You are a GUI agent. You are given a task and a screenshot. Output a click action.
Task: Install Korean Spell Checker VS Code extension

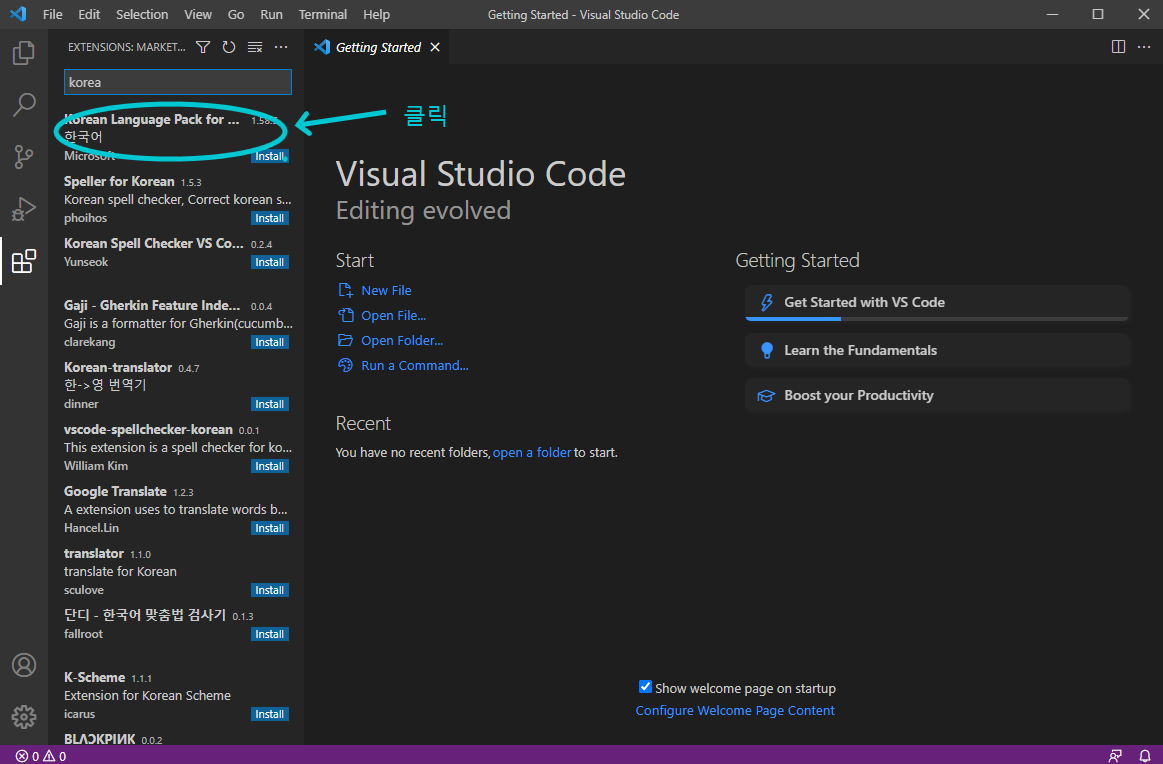[x=269, y=262]
